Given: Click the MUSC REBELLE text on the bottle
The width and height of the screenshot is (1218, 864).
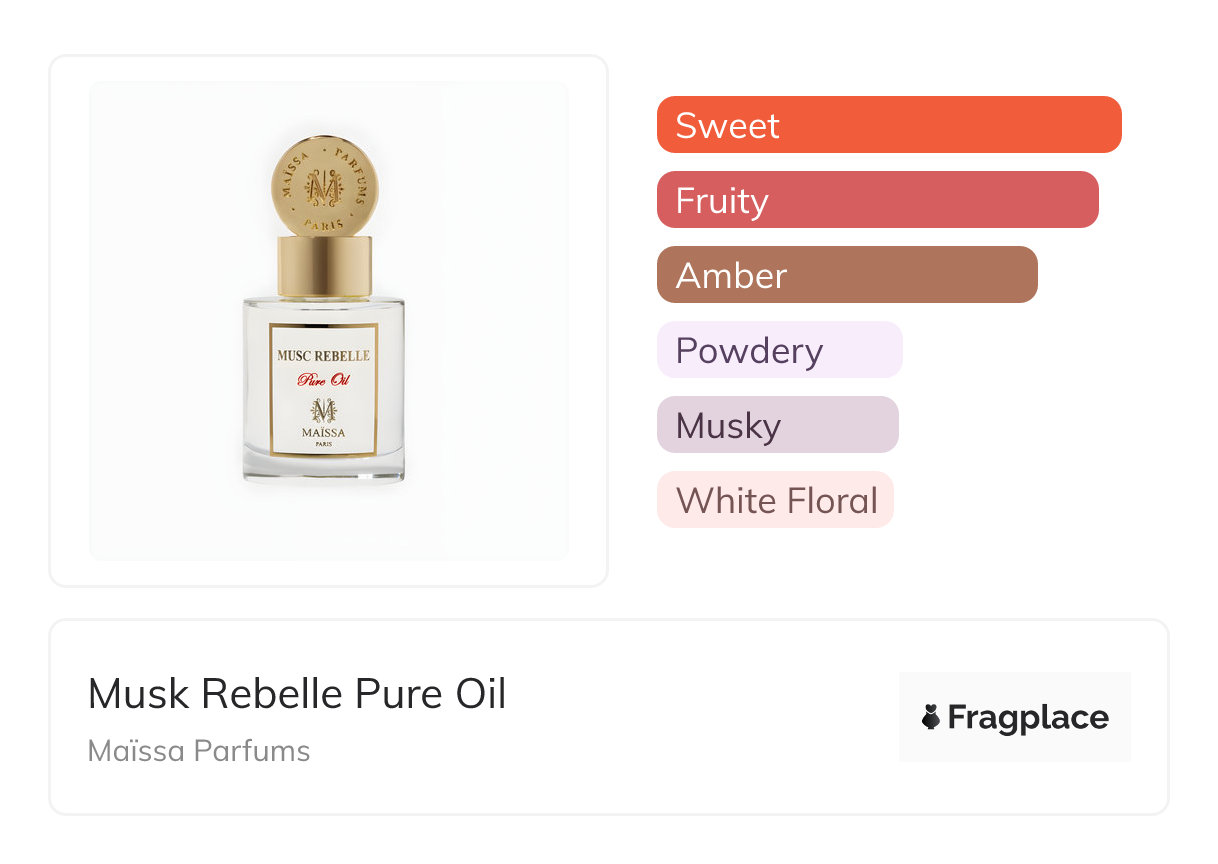Looking at the screenshot, I should coord(323,355).
